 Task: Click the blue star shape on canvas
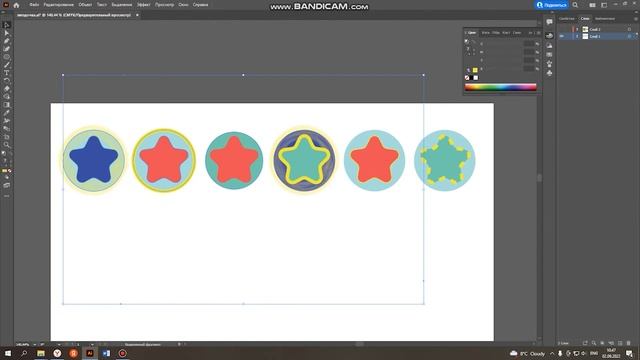pos(94,160)
